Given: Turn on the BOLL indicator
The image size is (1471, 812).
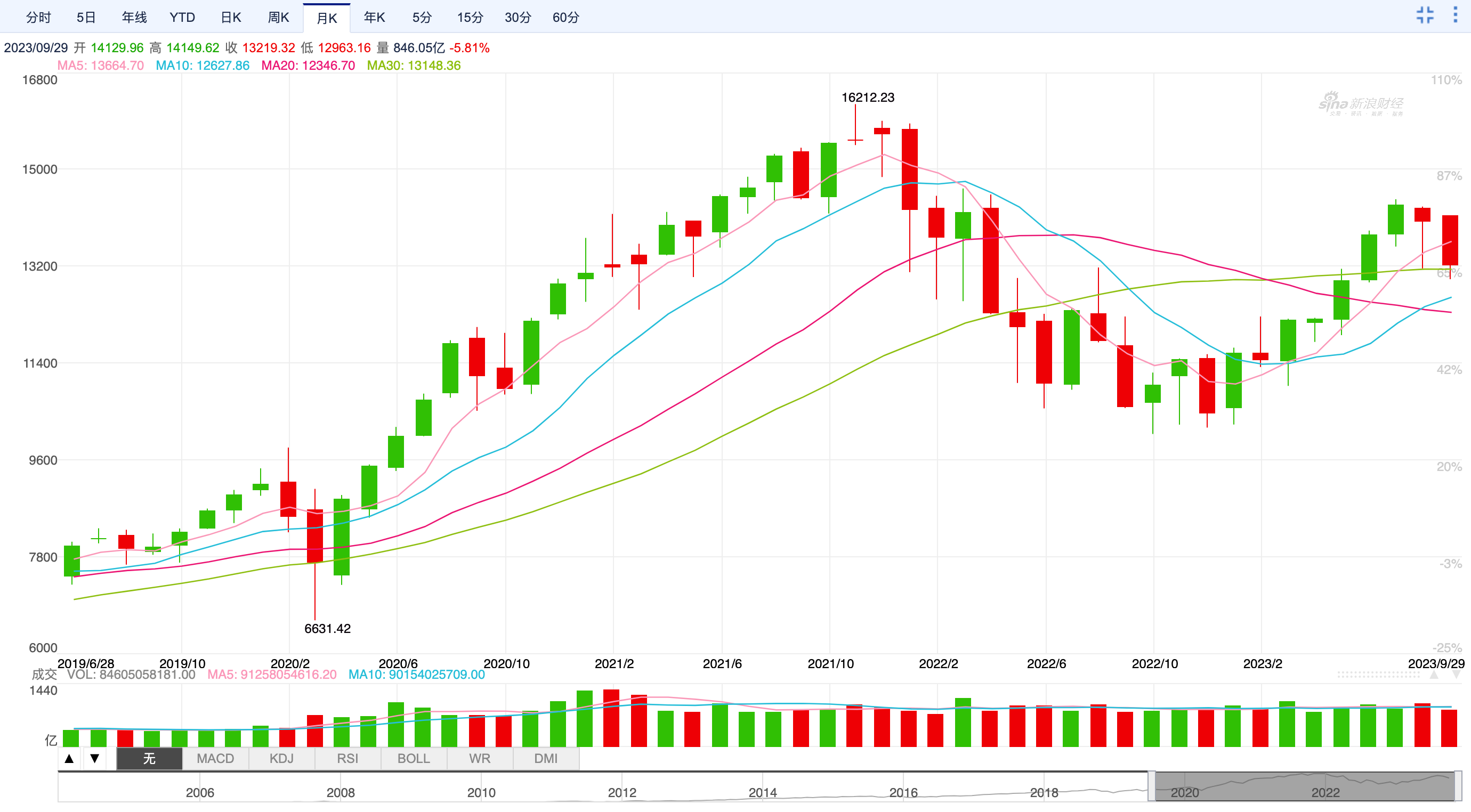Looking at the screenshot, I should [x=414, y=758].
